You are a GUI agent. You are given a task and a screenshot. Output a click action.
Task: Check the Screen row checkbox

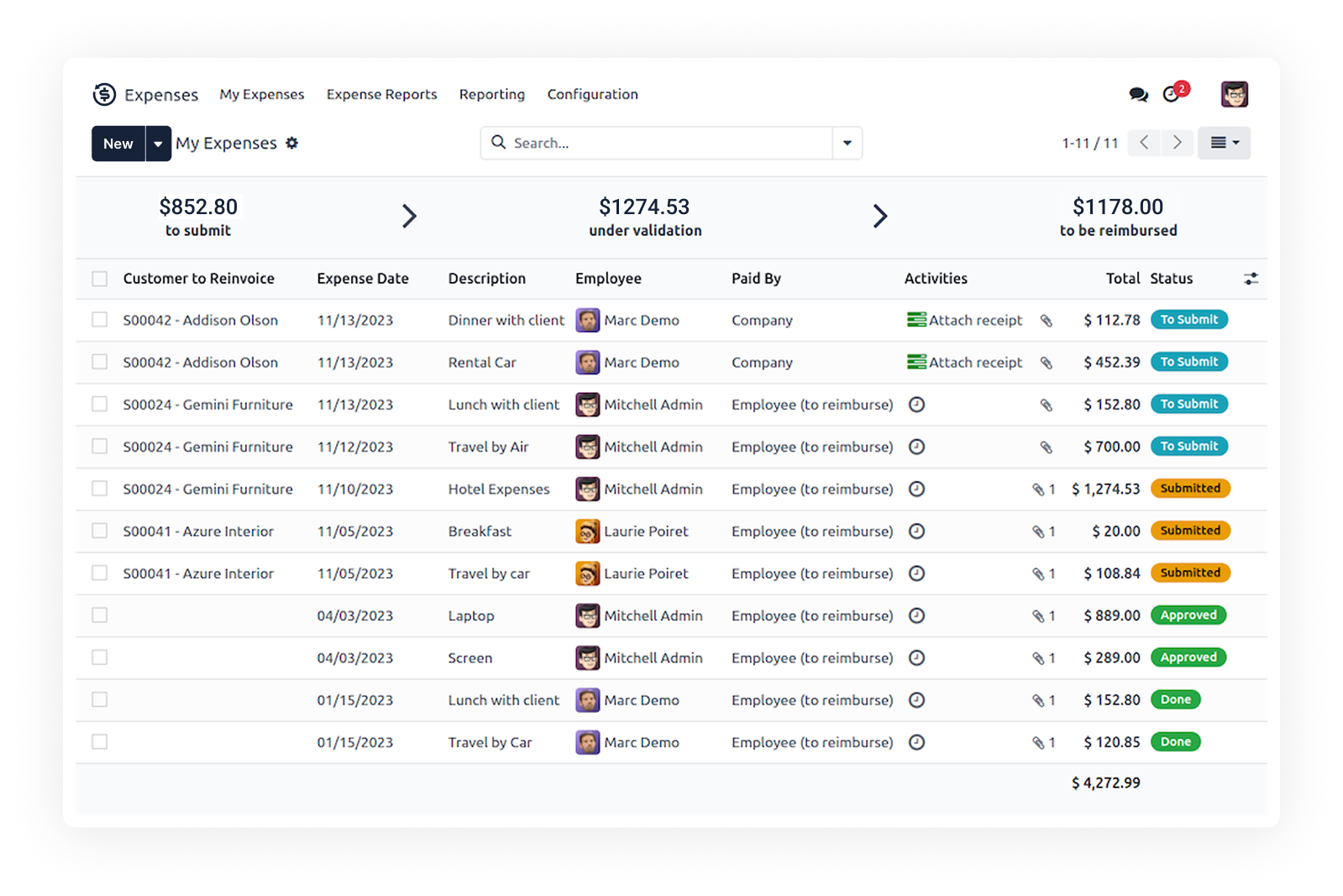100,658
